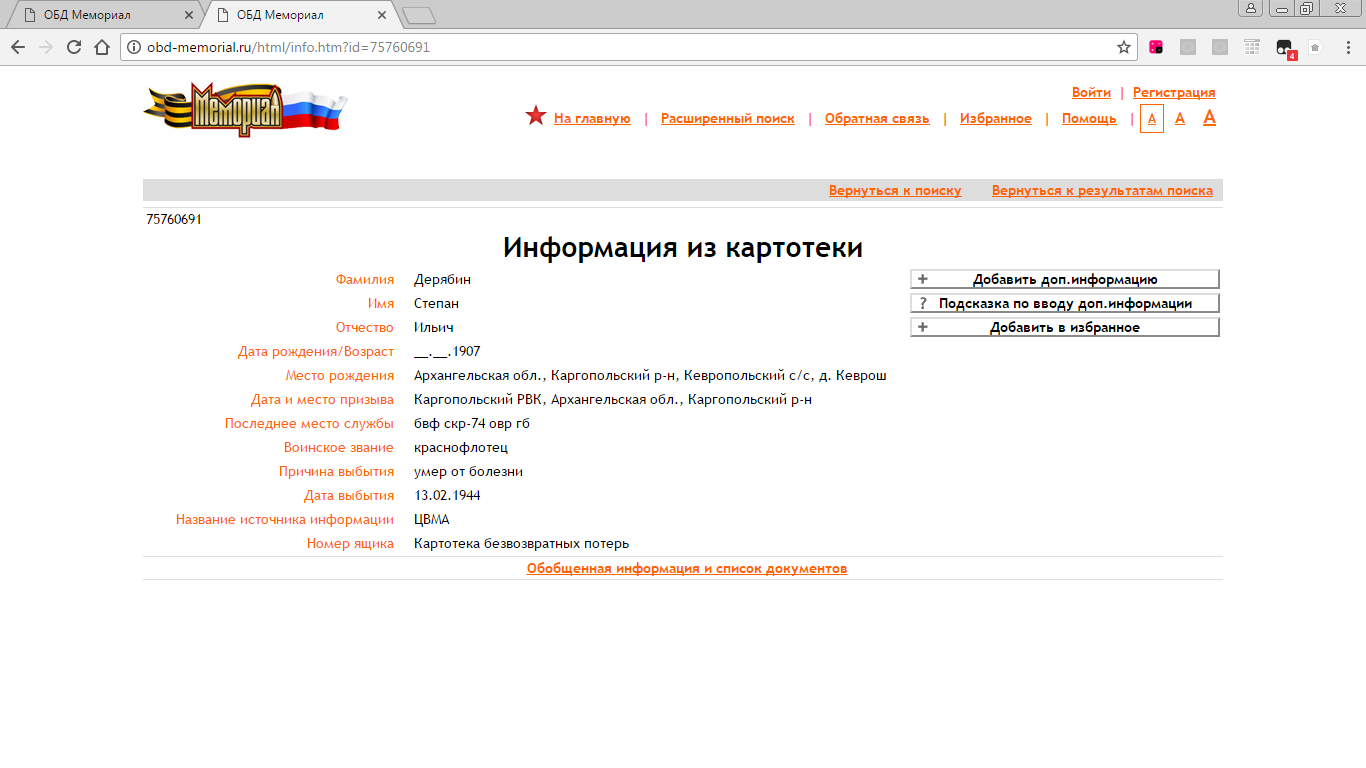This screenshot has height=768, width=1366.
Task: Open Расширенный поиск link
Action: (x=728, y=118)
